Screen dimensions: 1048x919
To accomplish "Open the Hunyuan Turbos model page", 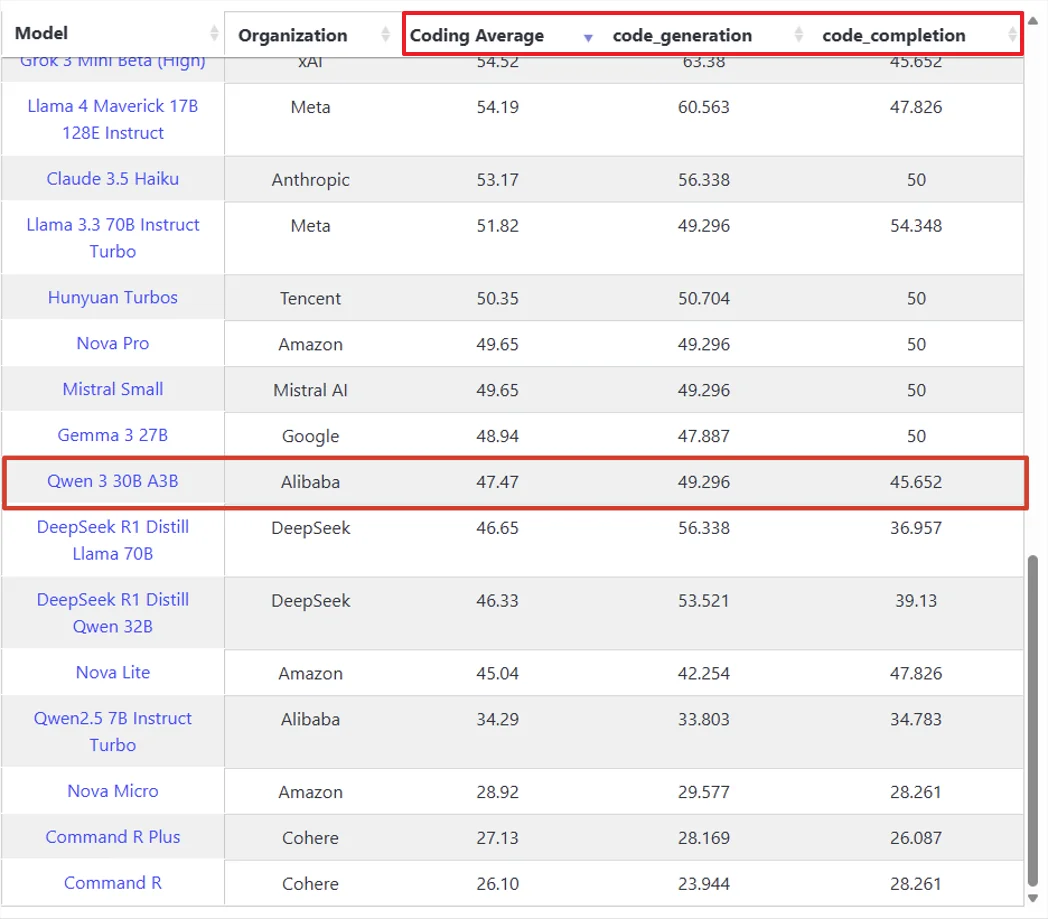I will (x=113, y=297).
